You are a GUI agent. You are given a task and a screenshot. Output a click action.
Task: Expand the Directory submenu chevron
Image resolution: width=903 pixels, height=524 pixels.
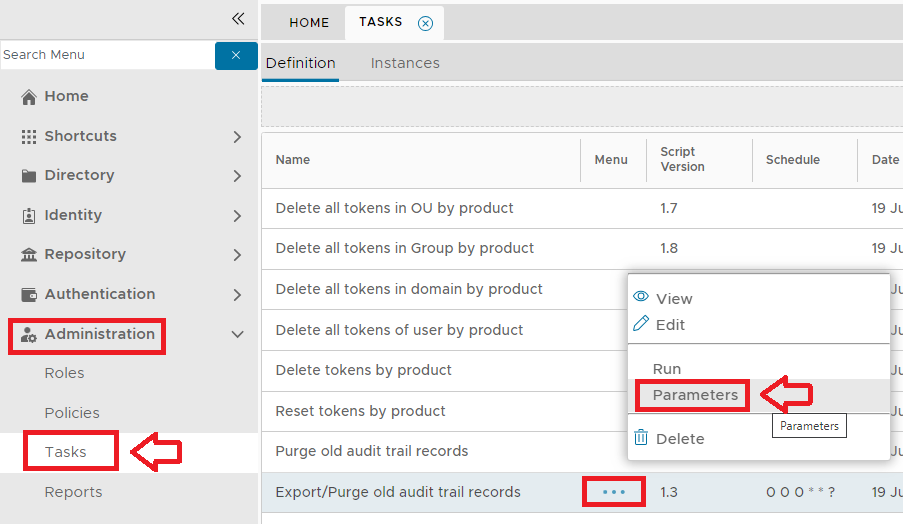(x=237, y=176)
